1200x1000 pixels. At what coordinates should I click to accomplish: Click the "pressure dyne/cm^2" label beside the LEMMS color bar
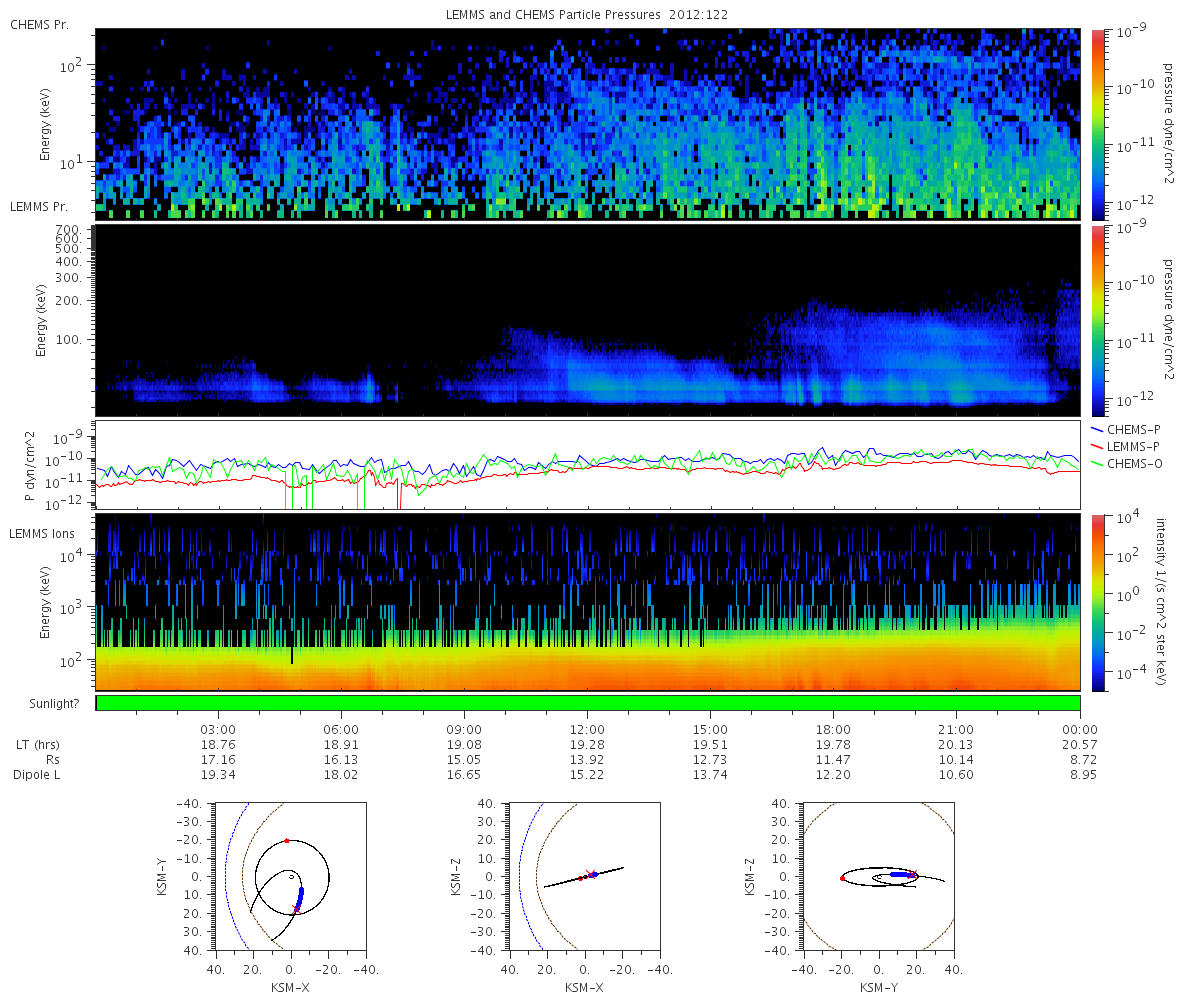(1166, 320)
